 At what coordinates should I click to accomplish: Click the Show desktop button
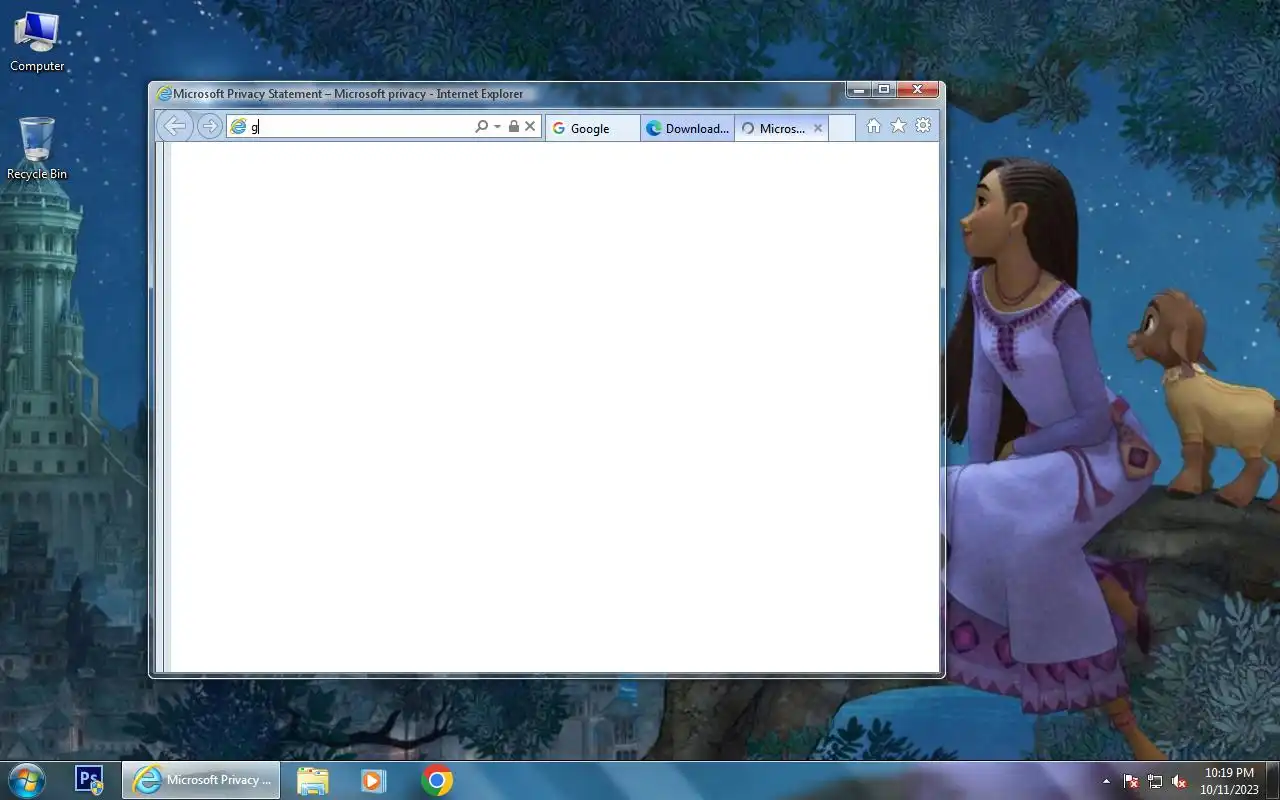[x=1272, y=780]
